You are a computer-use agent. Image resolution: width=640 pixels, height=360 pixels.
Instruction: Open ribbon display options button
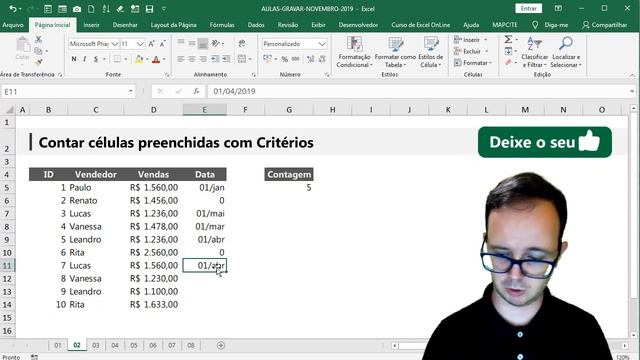coord(558,9)
